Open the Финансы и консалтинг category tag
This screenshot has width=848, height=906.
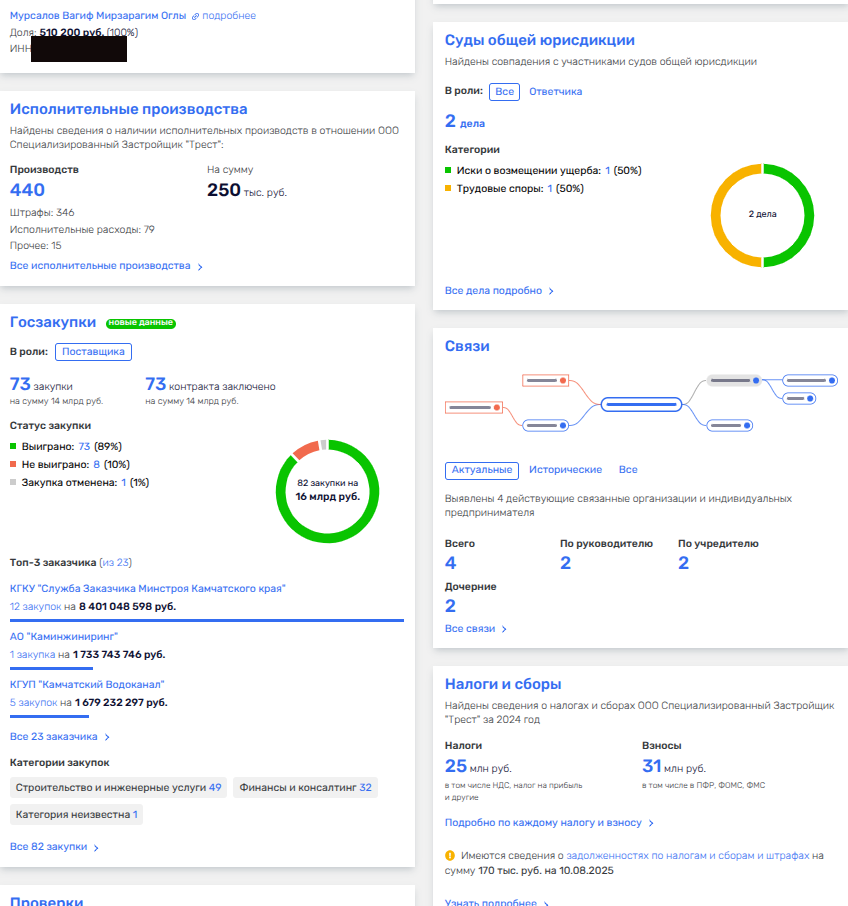[x=305, y=788]
